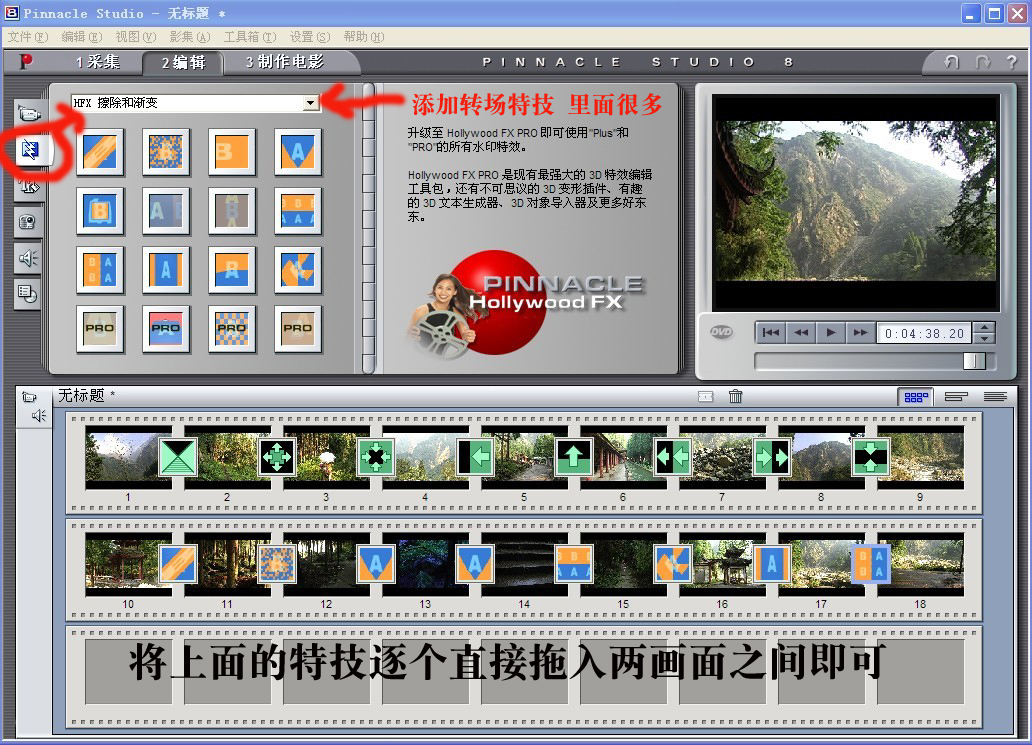Click the transitions group name field
This screenshot has width=1032, height=745.
click(x=187, y=103)
